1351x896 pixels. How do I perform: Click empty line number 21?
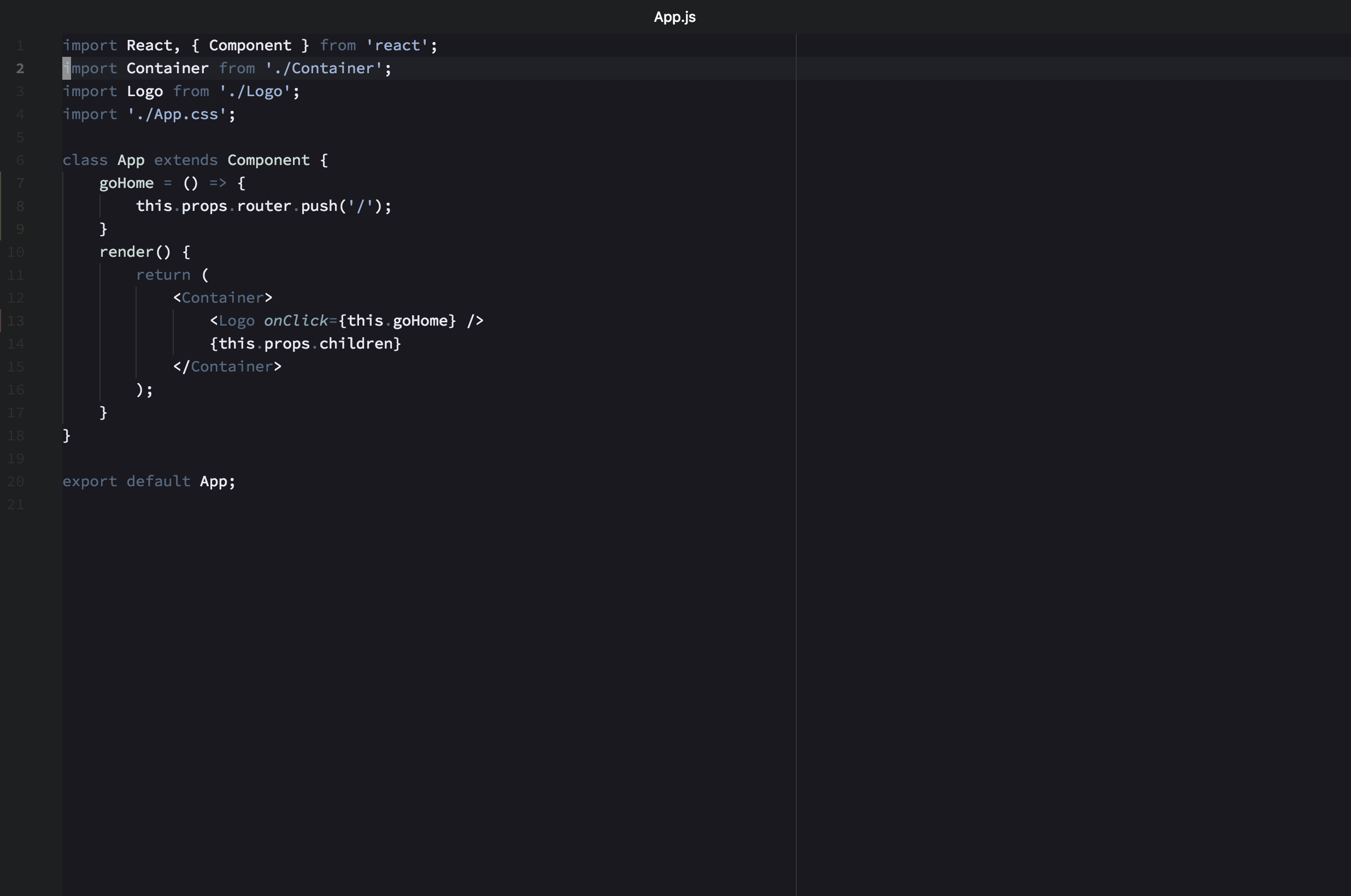coord(16,505)
